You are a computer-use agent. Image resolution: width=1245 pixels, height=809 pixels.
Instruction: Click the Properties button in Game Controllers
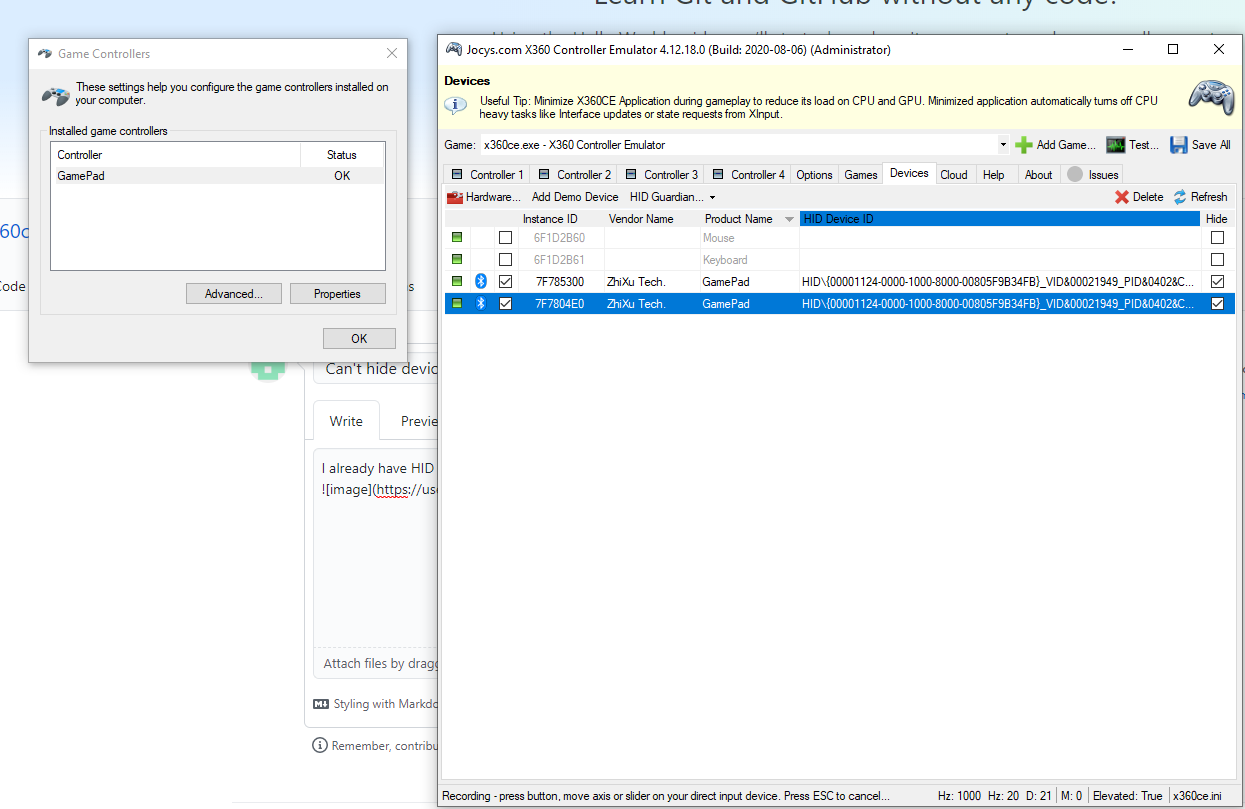coord(337,294)
